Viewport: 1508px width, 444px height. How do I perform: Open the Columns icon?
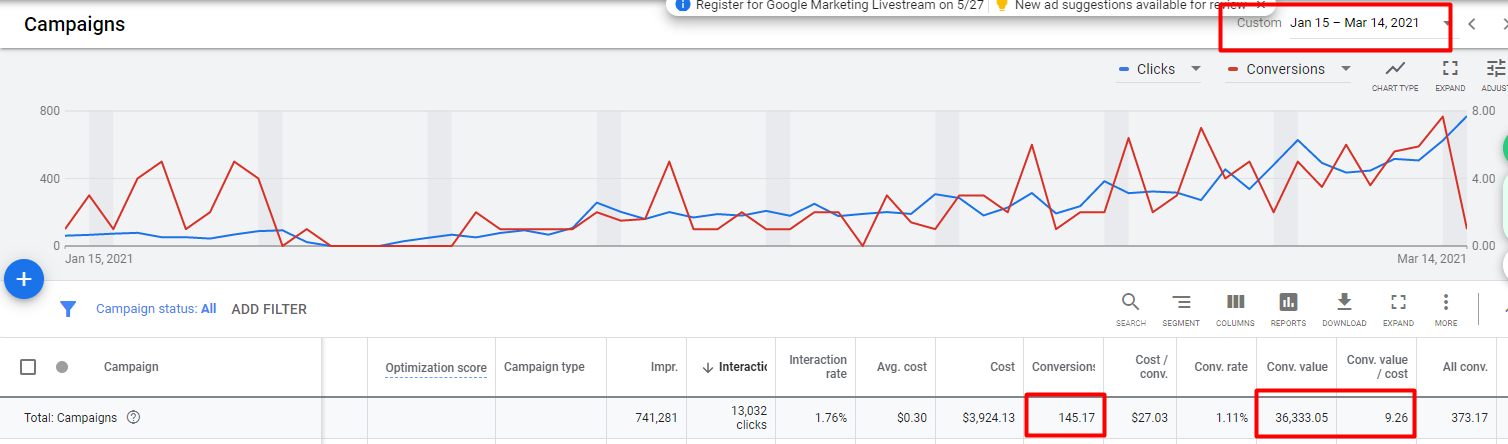point(1235,302)
